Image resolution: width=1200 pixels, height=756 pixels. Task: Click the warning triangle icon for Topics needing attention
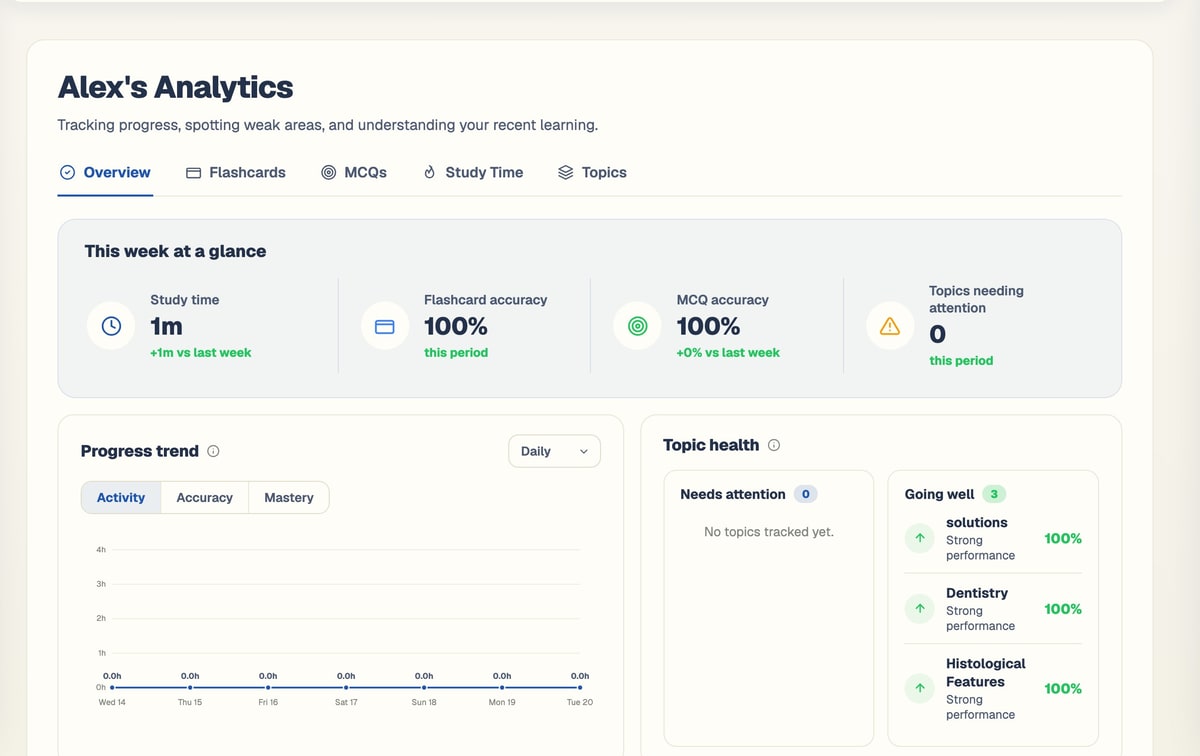(890, 326)
